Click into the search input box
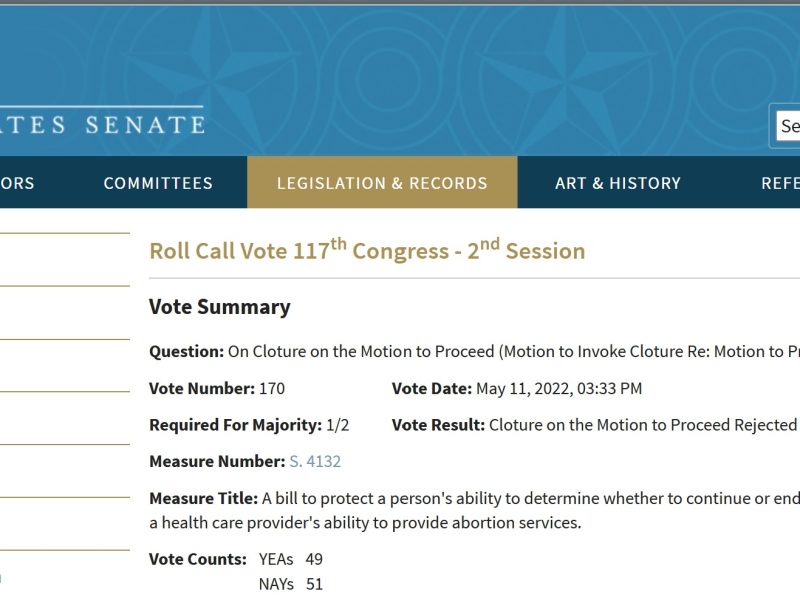 788,126
